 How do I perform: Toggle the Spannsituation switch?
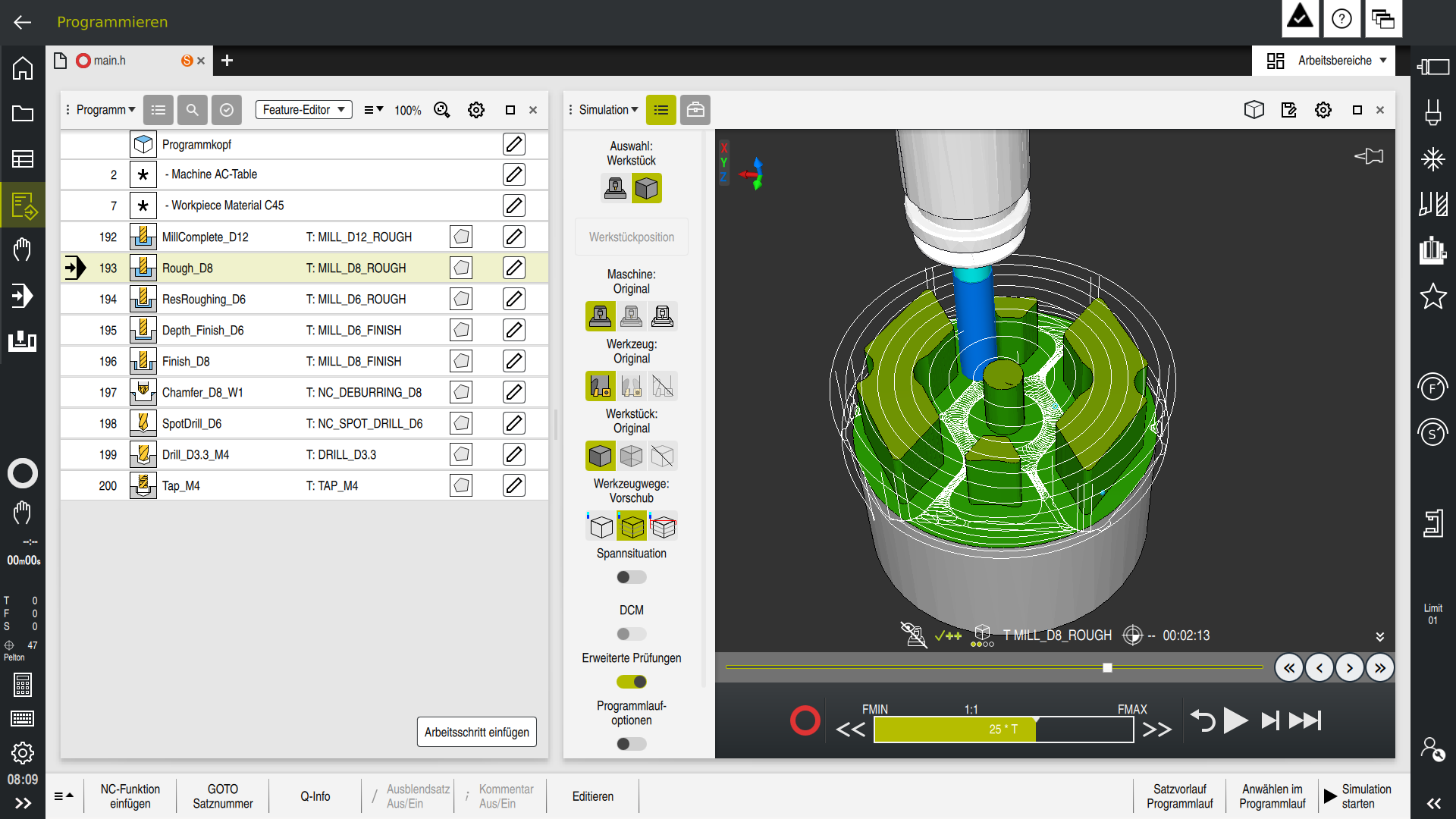point(631,577)
